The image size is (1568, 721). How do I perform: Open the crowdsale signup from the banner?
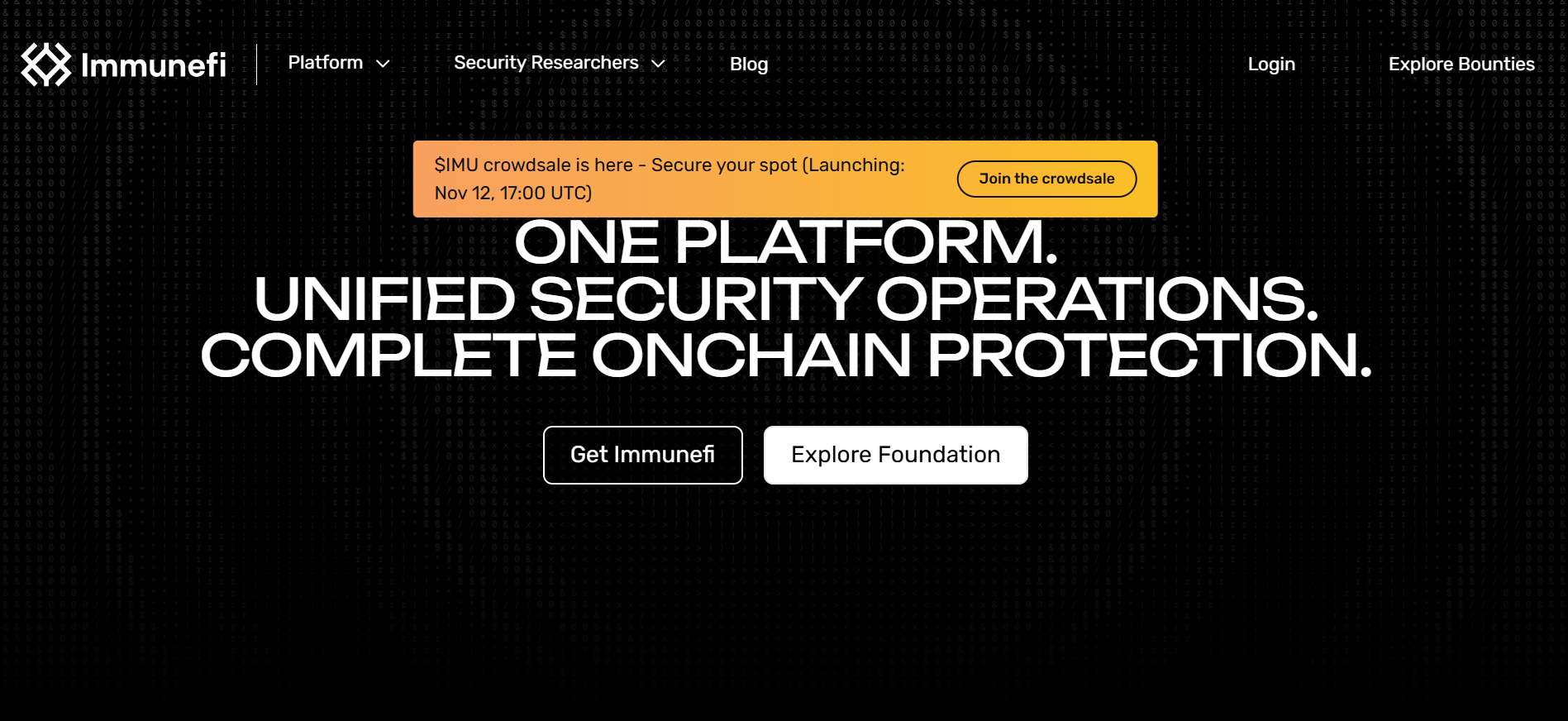(x=1046, y=179)
